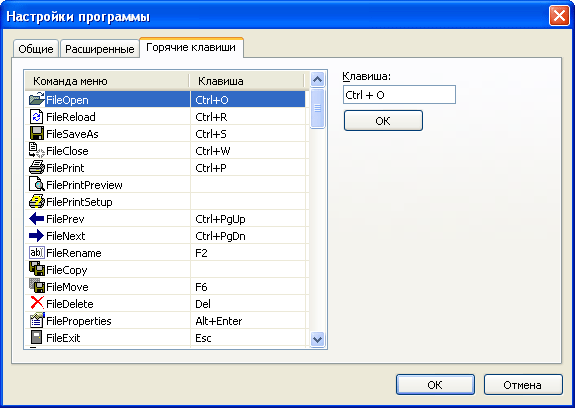Click the OK button under the key field
This screenshot has width=575, height=408.
click(x=383, y=121)
